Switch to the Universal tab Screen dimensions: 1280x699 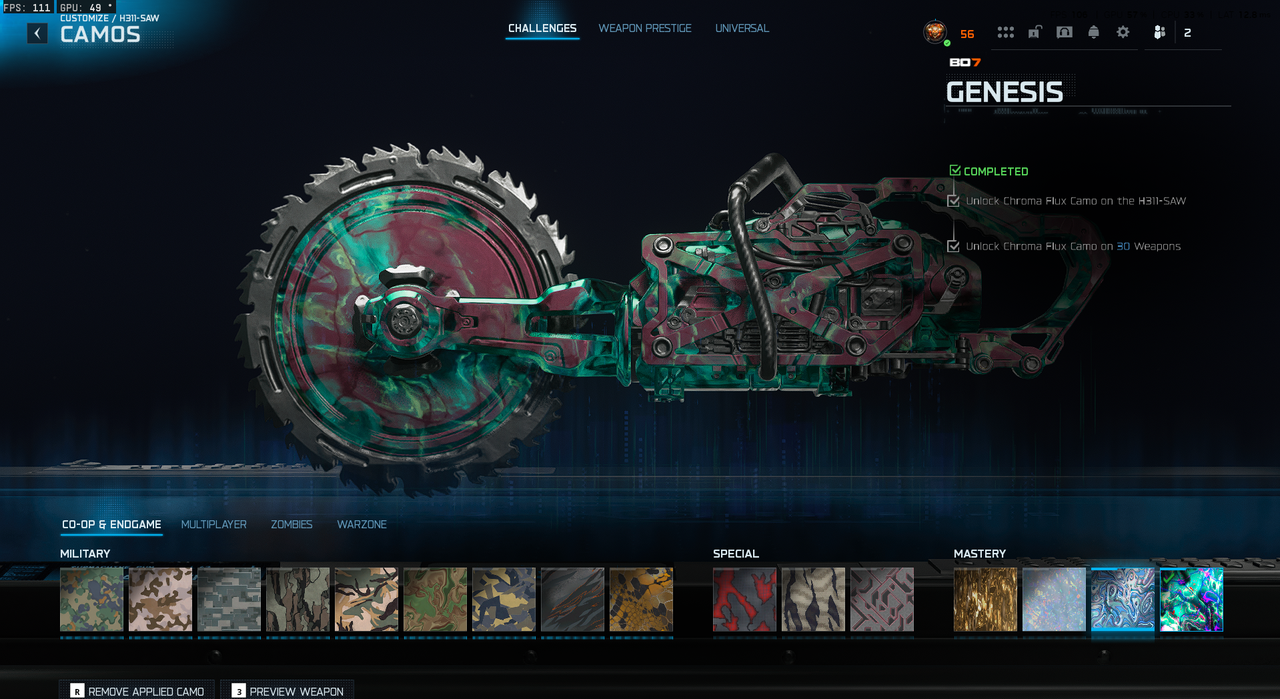[742, 28]
